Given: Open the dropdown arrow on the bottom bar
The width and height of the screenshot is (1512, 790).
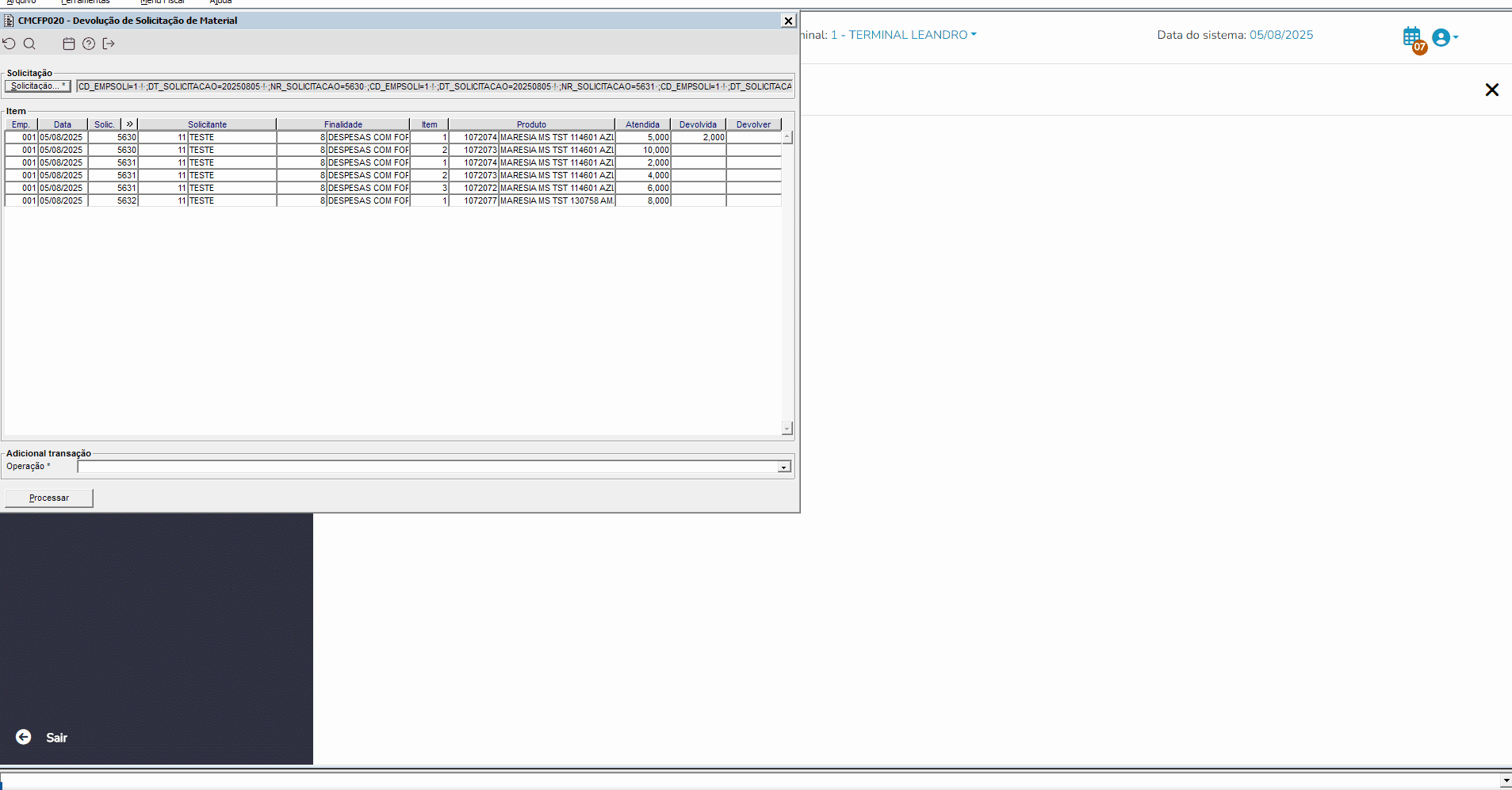Looking at the screenshot, I should click(1506, 780).
